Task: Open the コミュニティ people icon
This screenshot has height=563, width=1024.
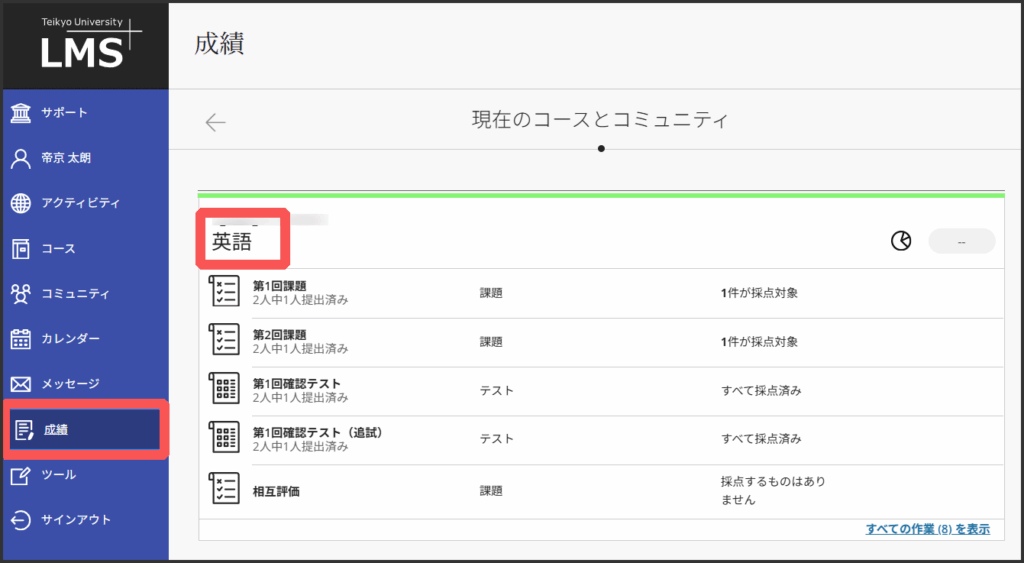Action: point(21,294)
